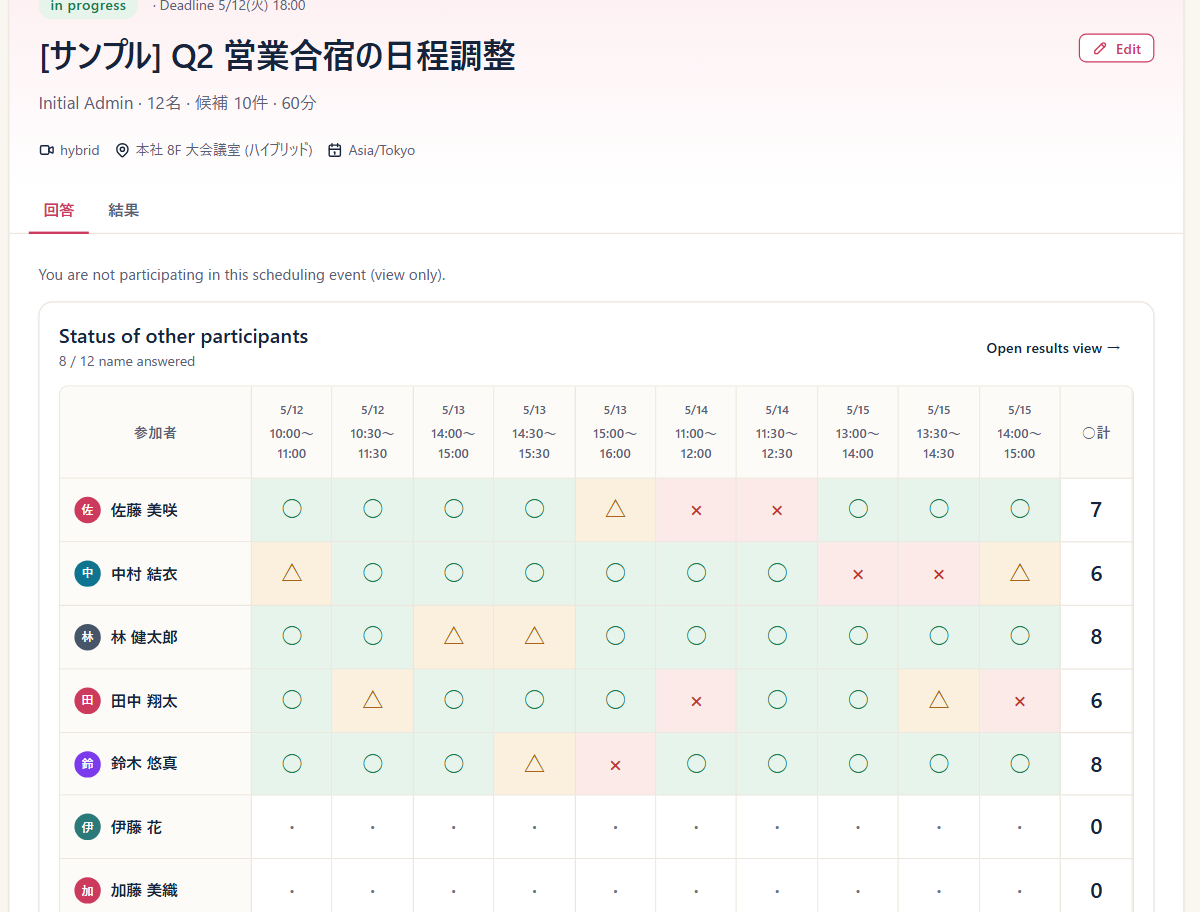Click 田中 翔太 circle for 5/13 15:00
The height and width of the screenshot is (912, 1200).
click(x=615, y=699)
